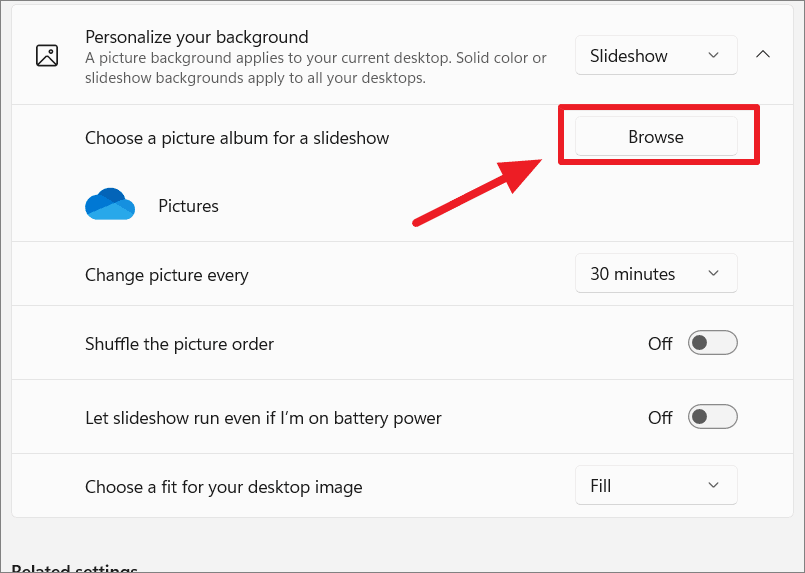This screenshot has height=573, width=805.
Task: Click the Personalize your background heading
Action: click(x=197, y=37)
